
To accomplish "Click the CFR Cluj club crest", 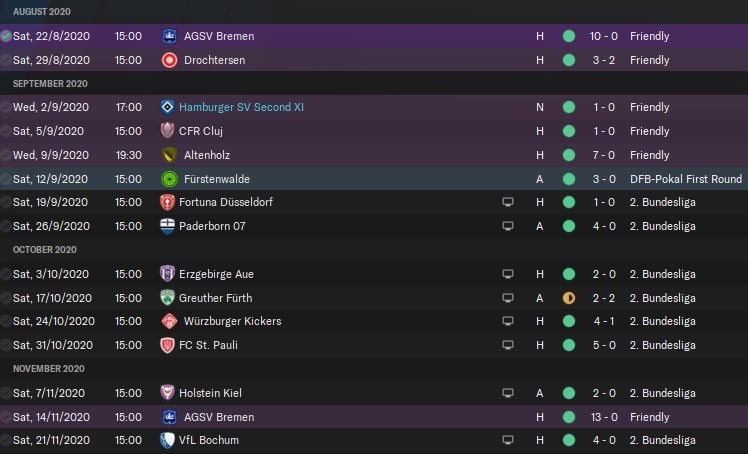I will pyautogui.click(x=168, y=131).
